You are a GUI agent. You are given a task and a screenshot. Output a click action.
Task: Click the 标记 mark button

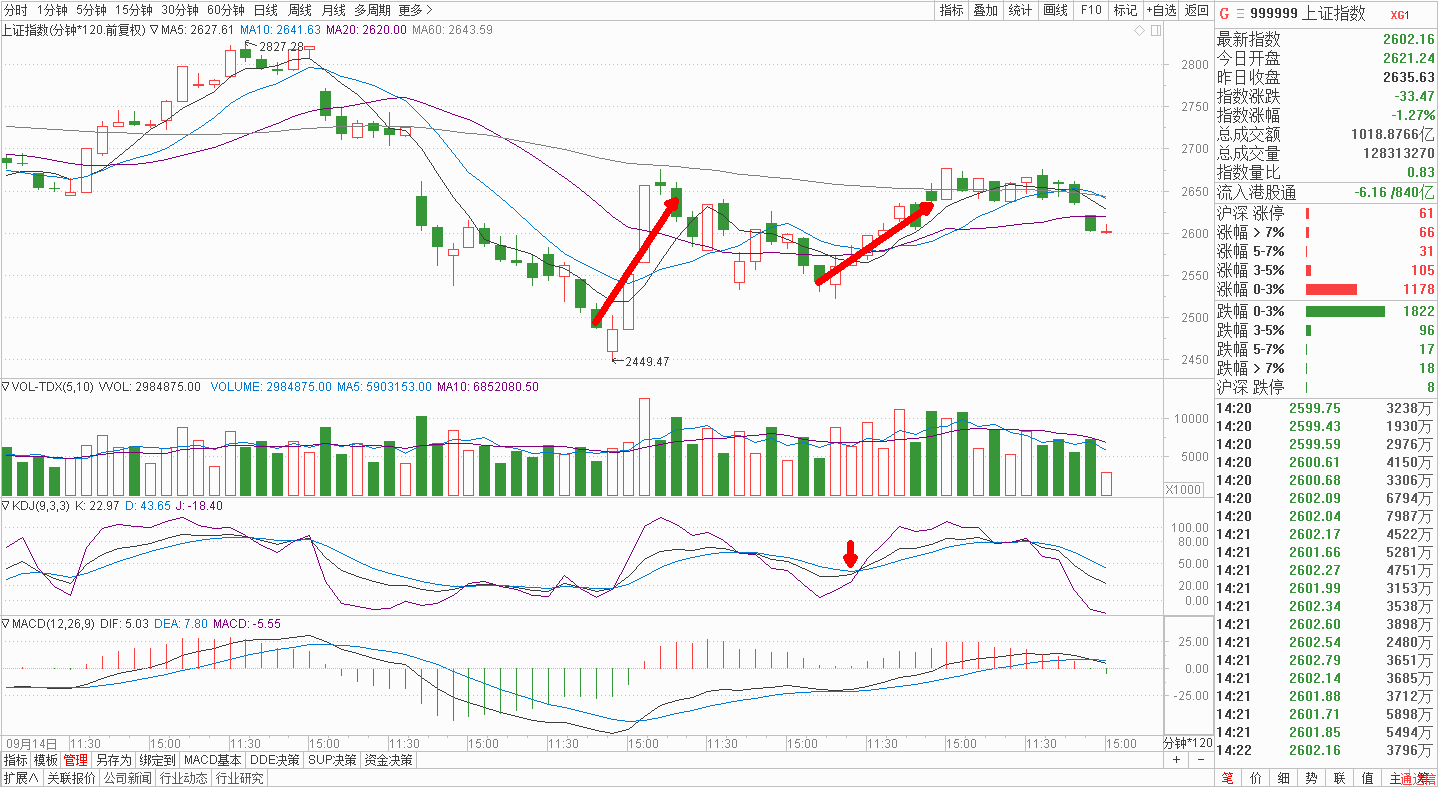pos(1125,10)
